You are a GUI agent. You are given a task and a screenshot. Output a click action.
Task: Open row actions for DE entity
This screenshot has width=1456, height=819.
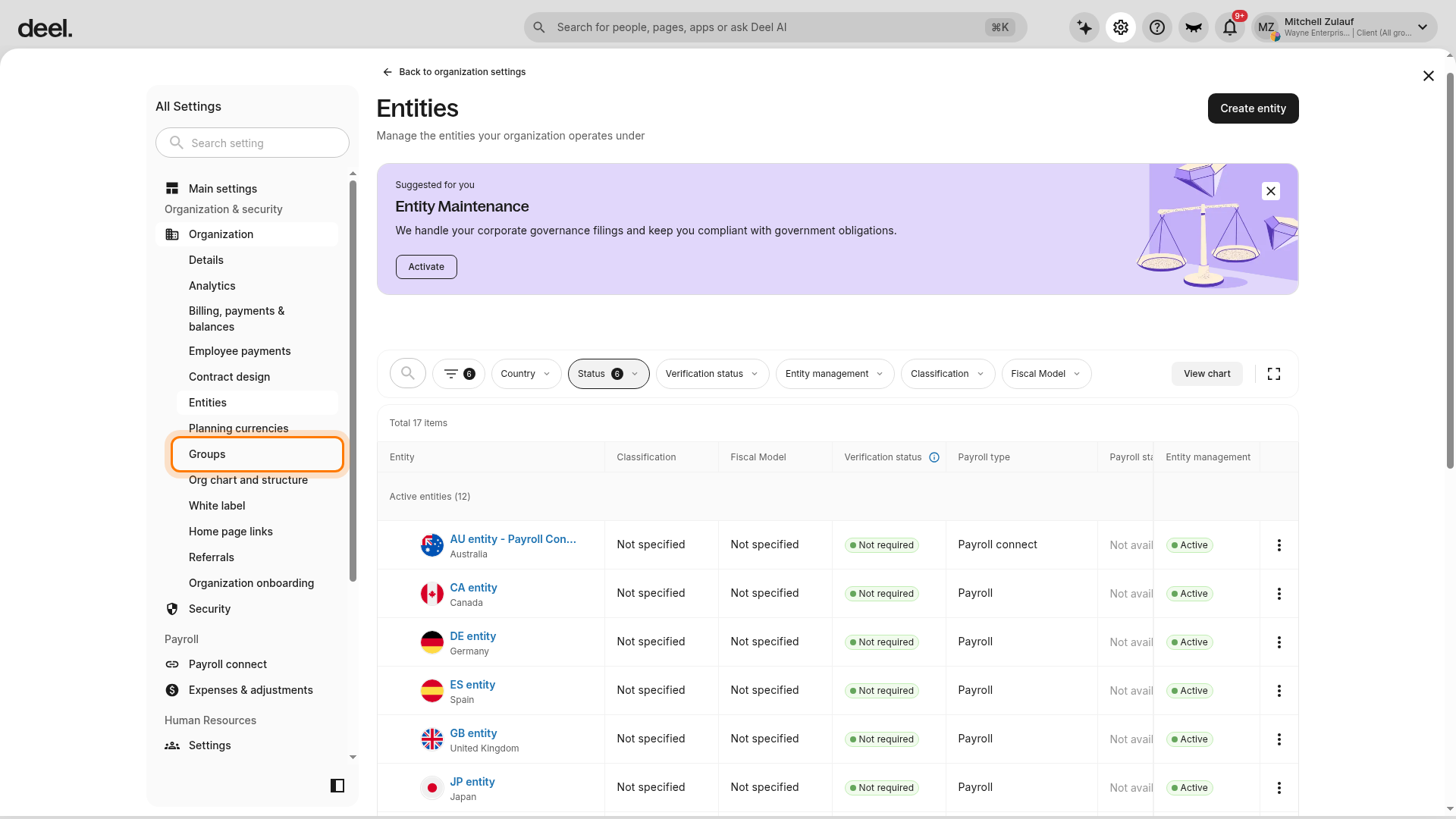point(1279,642)
